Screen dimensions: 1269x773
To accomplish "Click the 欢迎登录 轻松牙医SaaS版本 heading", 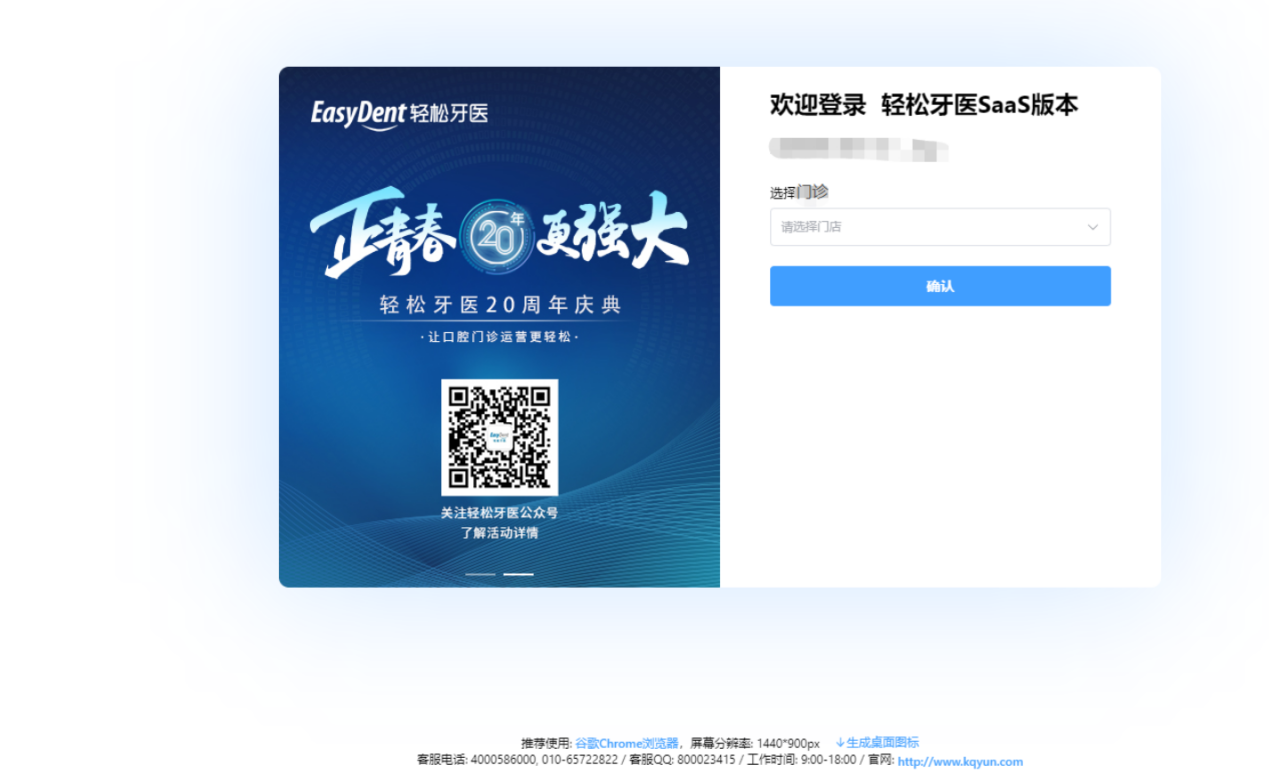I will point(923,105).
